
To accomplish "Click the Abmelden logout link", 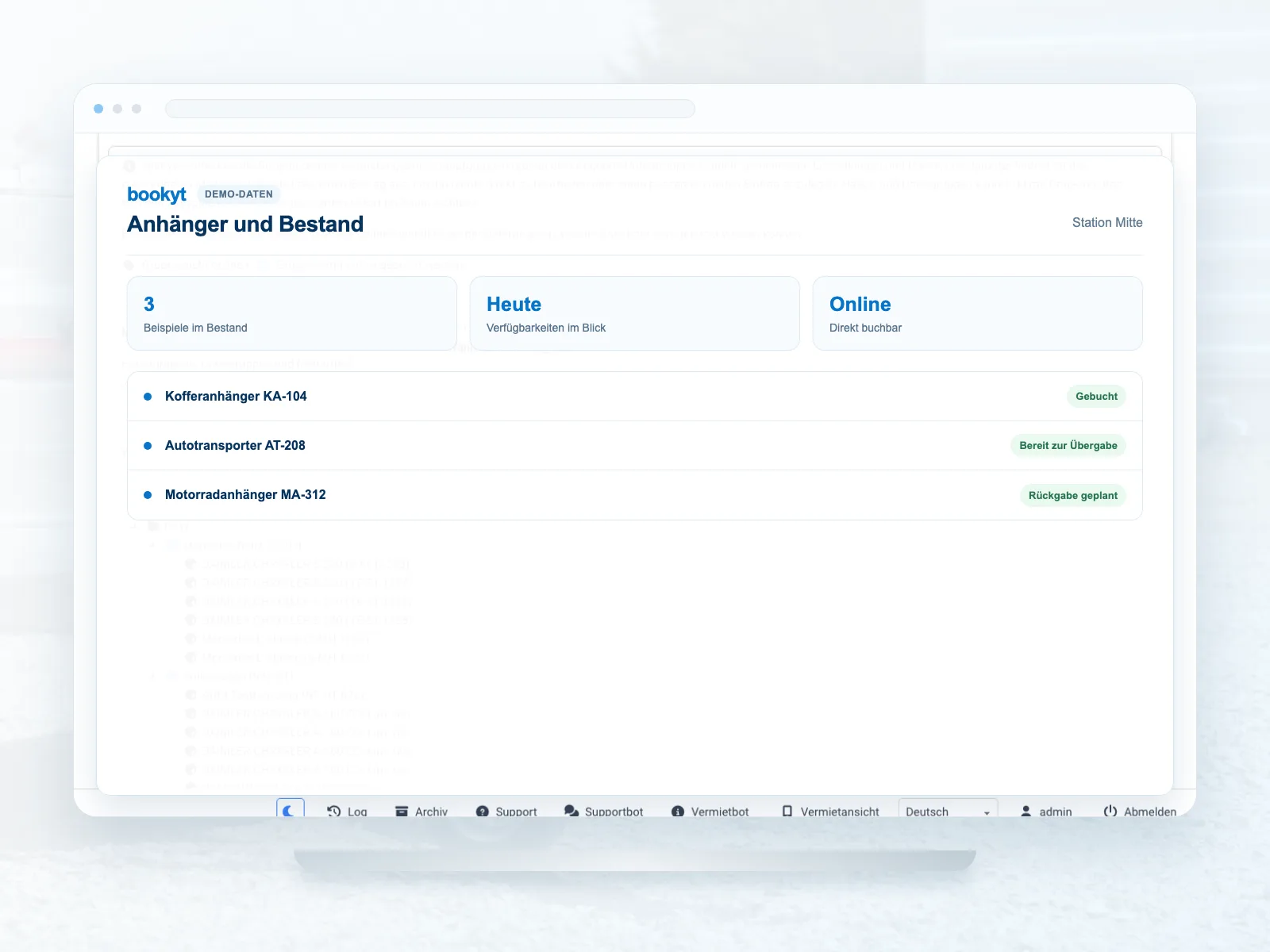I will click(1140, 812).
